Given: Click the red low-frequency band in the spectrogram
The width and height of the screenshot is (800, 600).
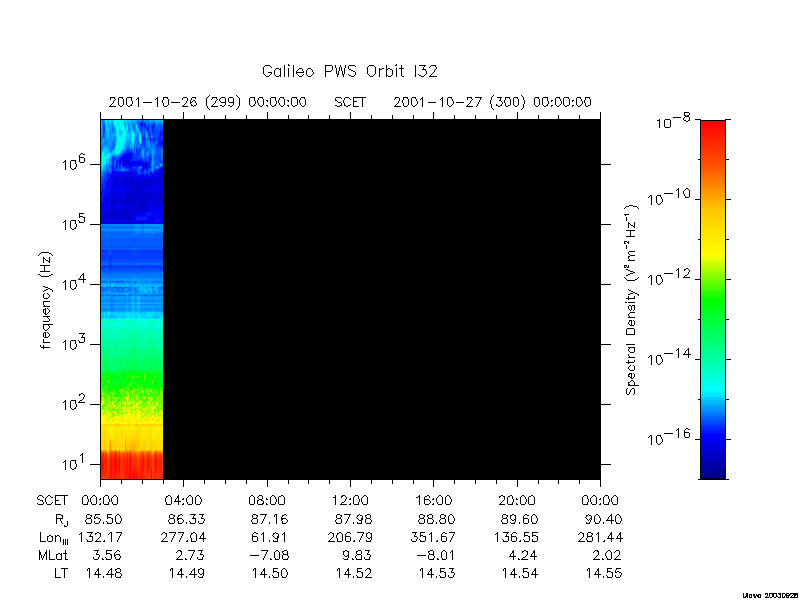Looking at the screenshot, I should [132, 464].
